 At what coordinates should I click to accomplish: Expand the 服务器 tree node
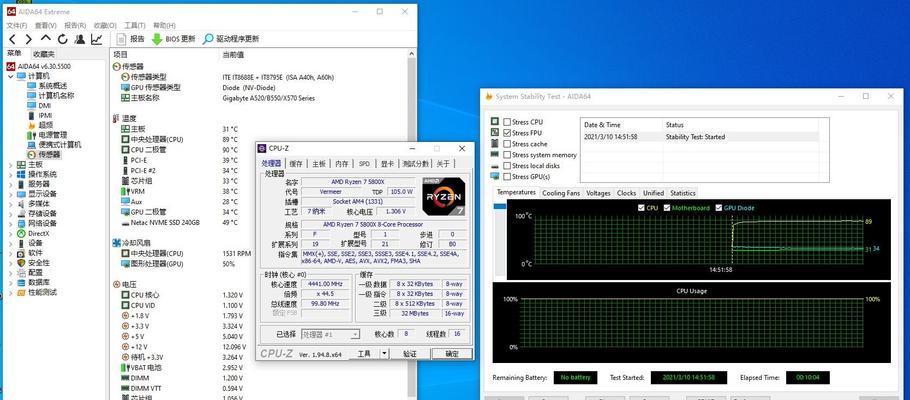11,184
